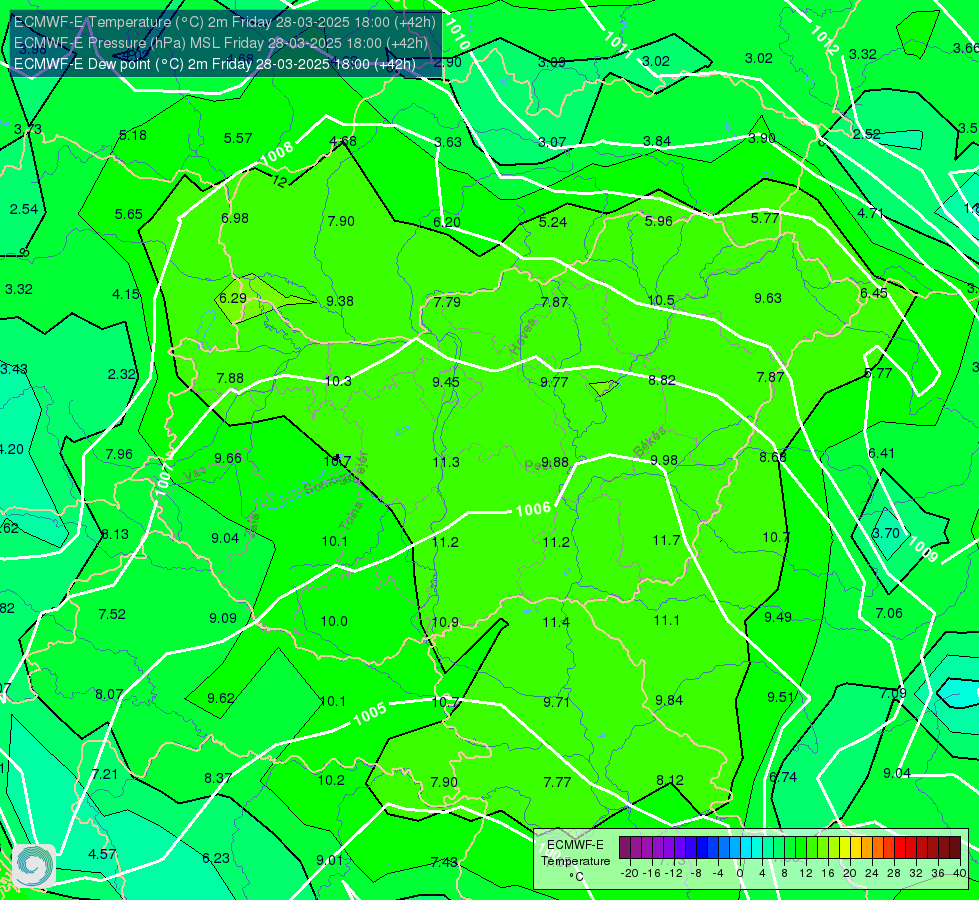
Task: Click the 9.45 temperature value
Action: [446, 382]
